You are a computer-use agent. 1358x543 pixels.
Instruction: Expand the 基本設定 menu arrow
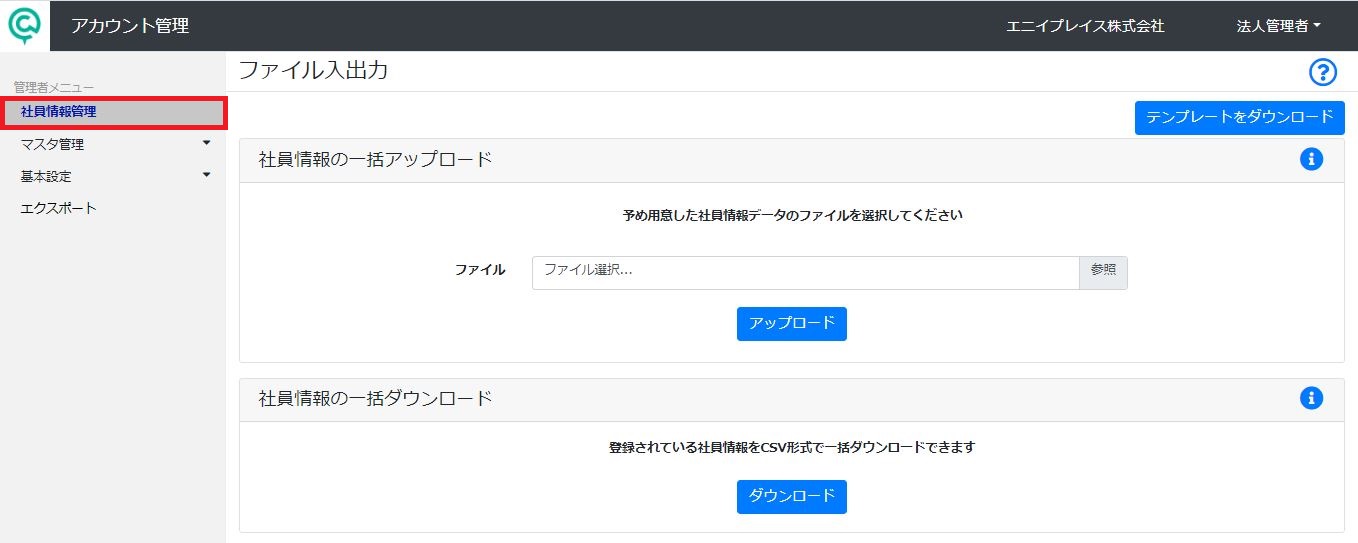coord(206,175)
